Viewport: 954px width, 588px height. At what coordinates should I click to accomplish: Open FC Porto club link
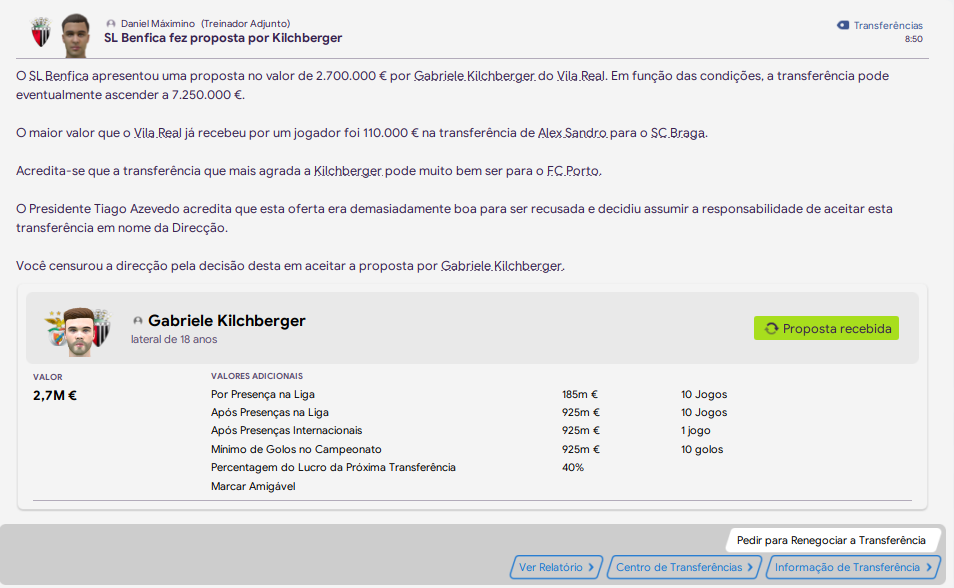coord(573,171)
